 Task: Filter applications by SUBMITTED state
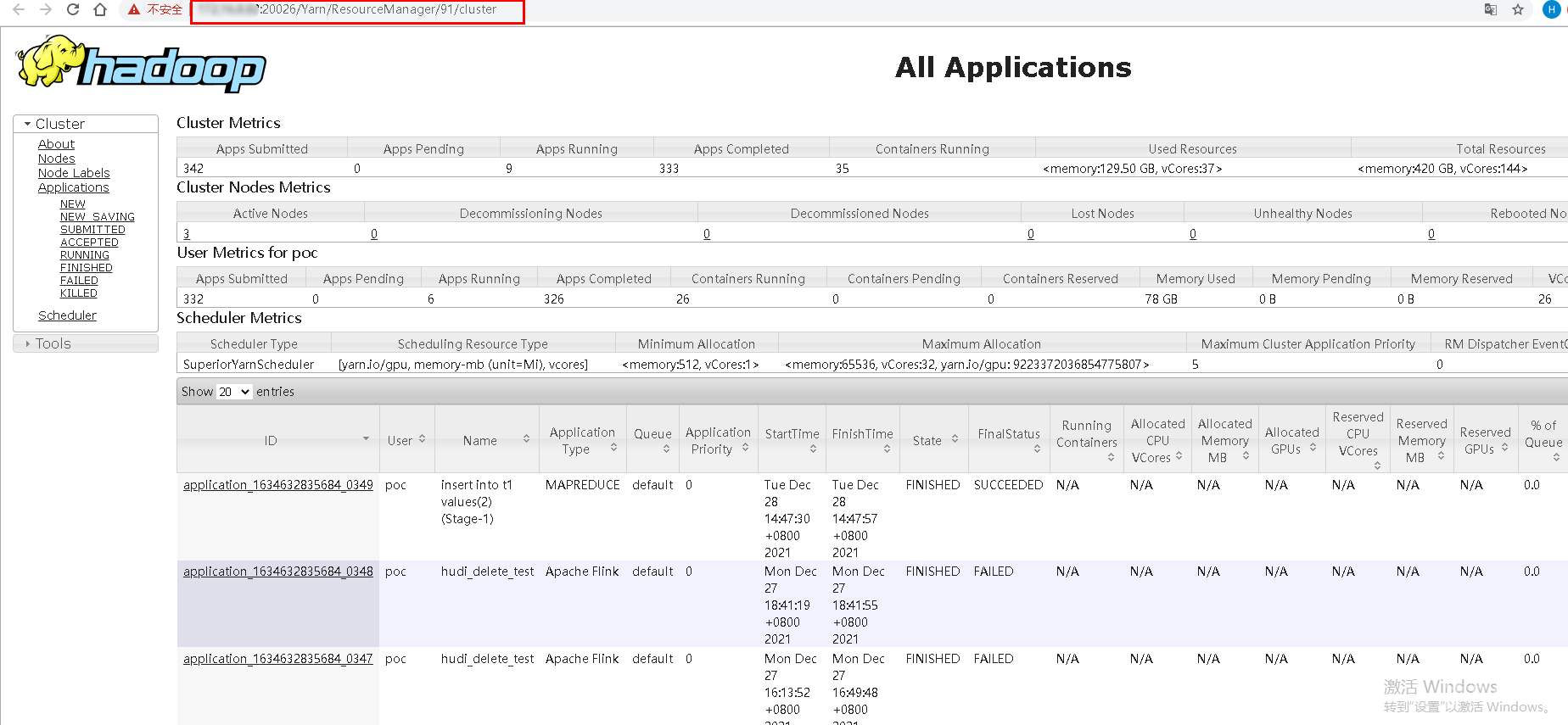tap(92, 230)
